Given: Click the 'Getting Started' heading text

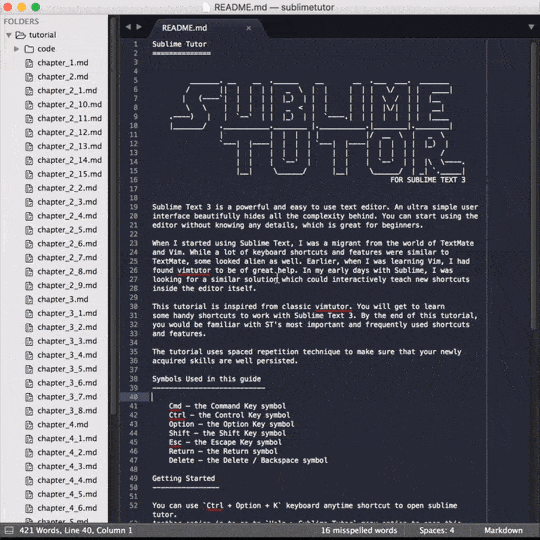Looking at the screenshot, I should (x=184, y=478).
